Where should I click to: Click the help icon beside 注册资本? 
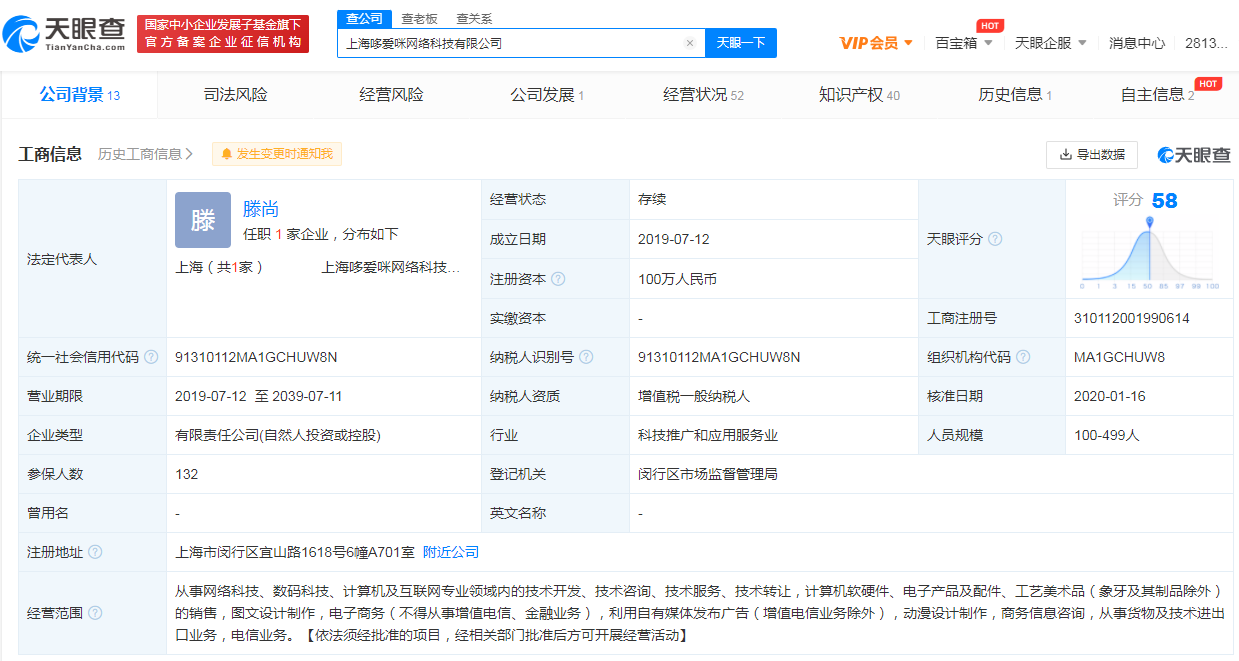(558, 279)
